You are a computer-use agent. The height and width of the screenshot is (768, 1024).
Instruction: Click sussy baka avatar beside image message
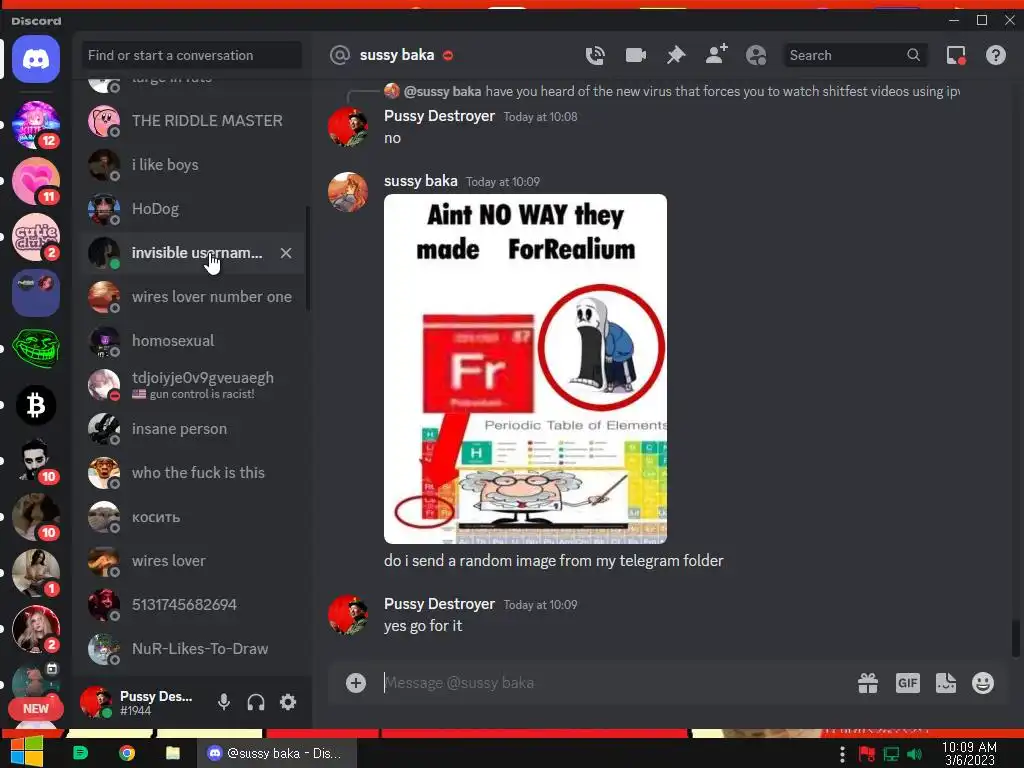click(347, 192)
